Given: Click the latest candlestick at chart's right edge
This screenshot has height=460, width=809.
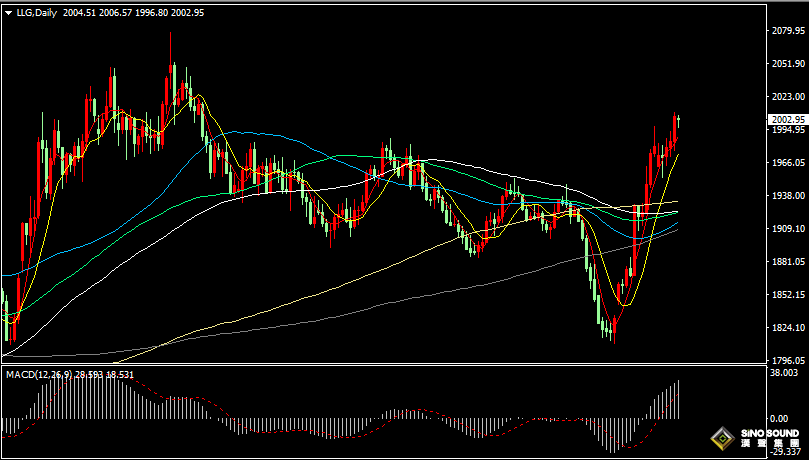Looking at the screenshot, I should [x=678, y=121].
